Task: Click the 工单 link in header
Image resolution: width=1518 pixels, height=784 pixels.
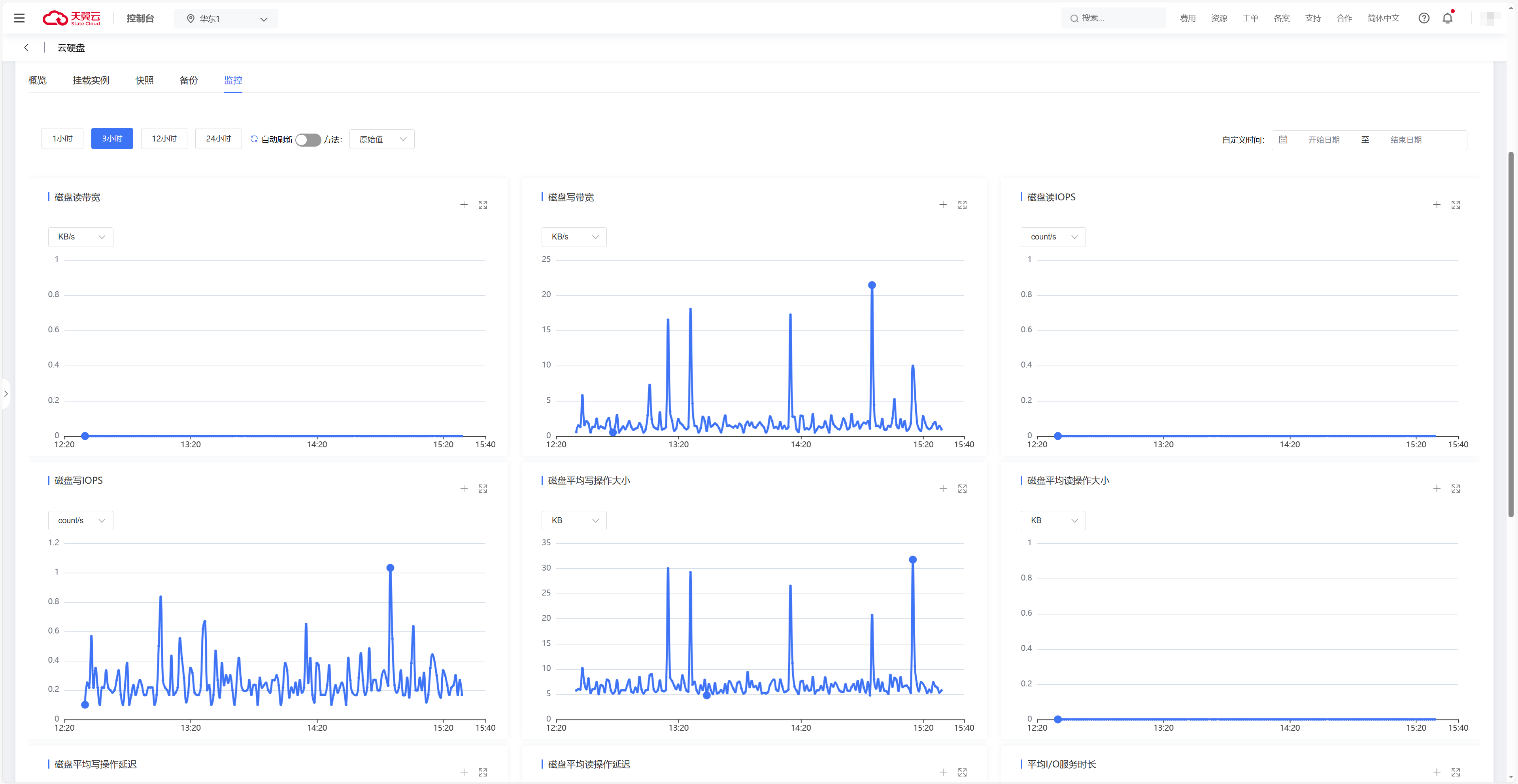Action: point(1250,18)
